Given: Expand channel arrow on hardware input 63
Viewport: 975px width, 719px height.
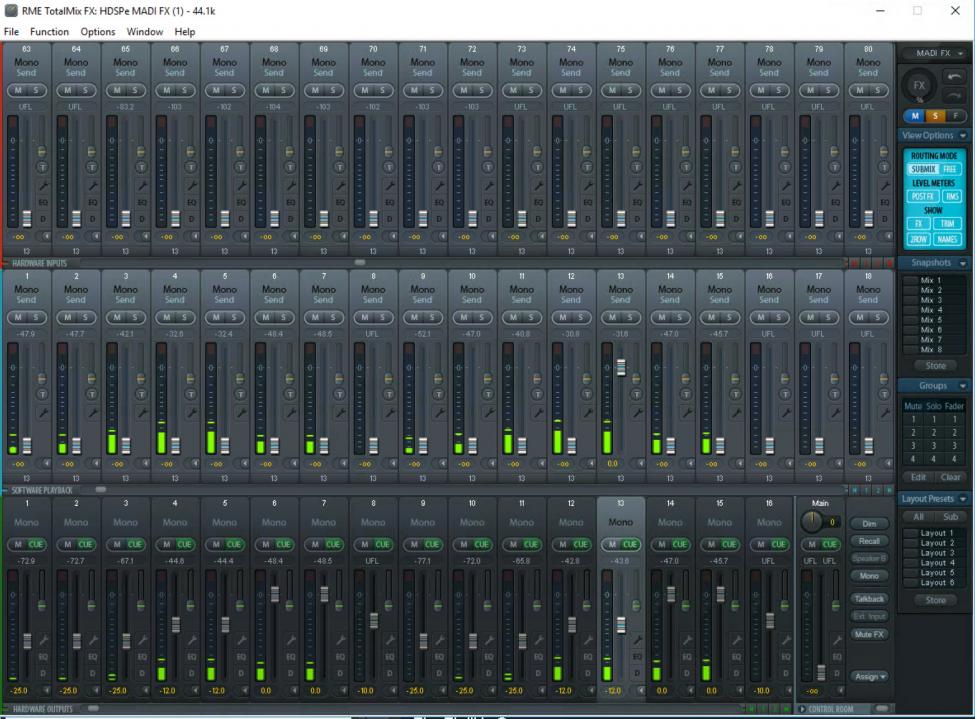Looking at the screenshot, I should pos(46,236).
